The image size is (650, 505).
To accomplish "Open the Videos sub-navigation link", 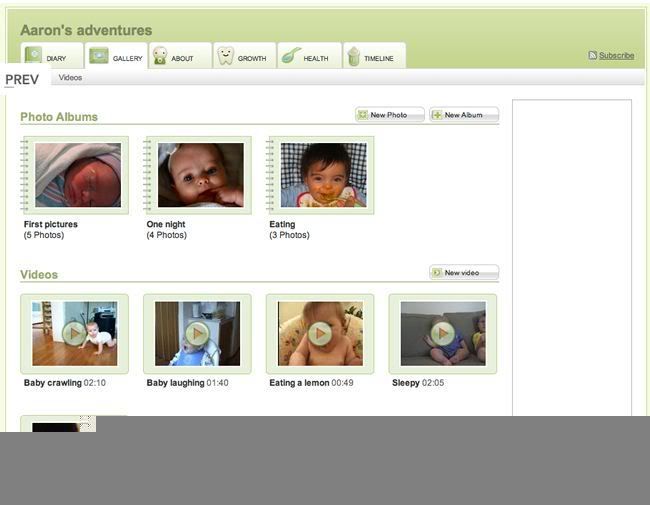I will 70,78.
